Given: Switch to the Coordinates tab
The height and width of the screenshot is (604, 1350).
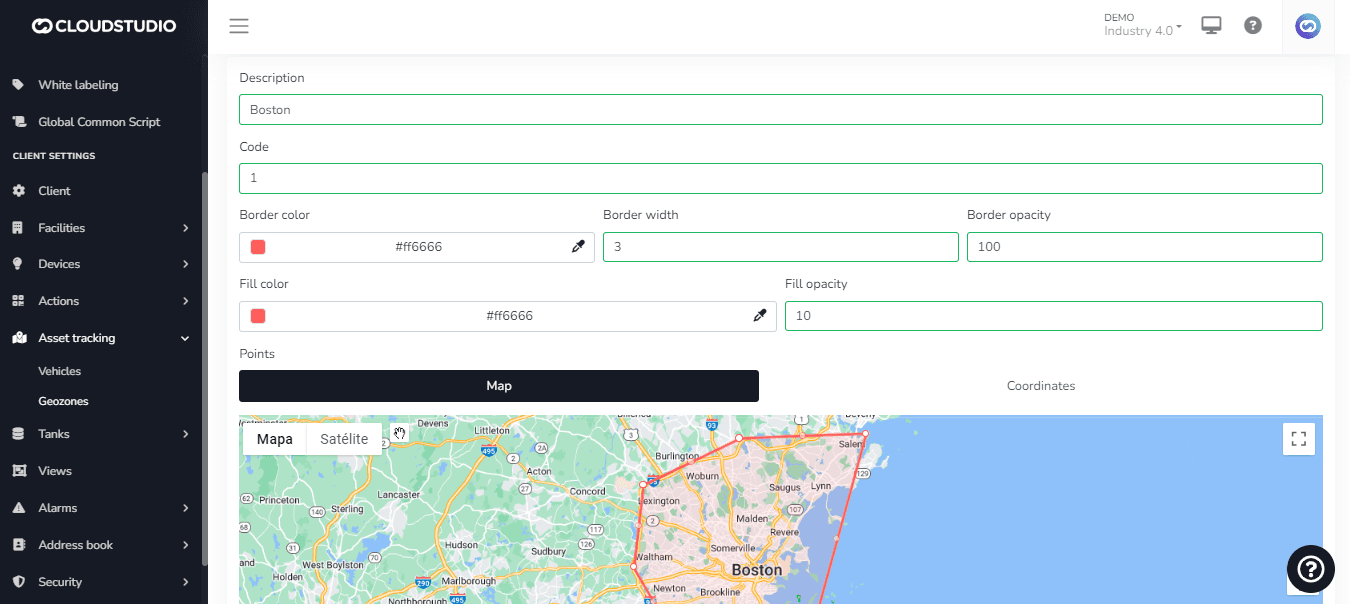Looking at the screenshot, I should point(1040,386).
